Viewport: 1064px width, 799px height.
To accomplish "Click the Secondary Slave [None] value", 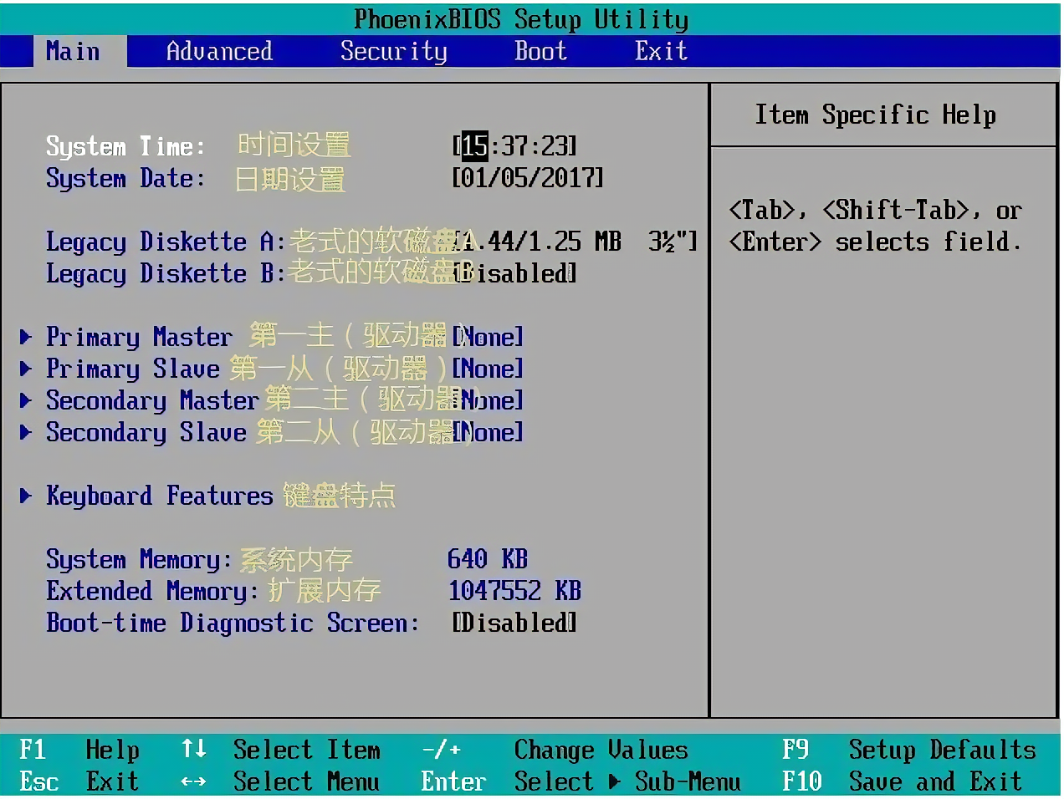I will point(489,432).
